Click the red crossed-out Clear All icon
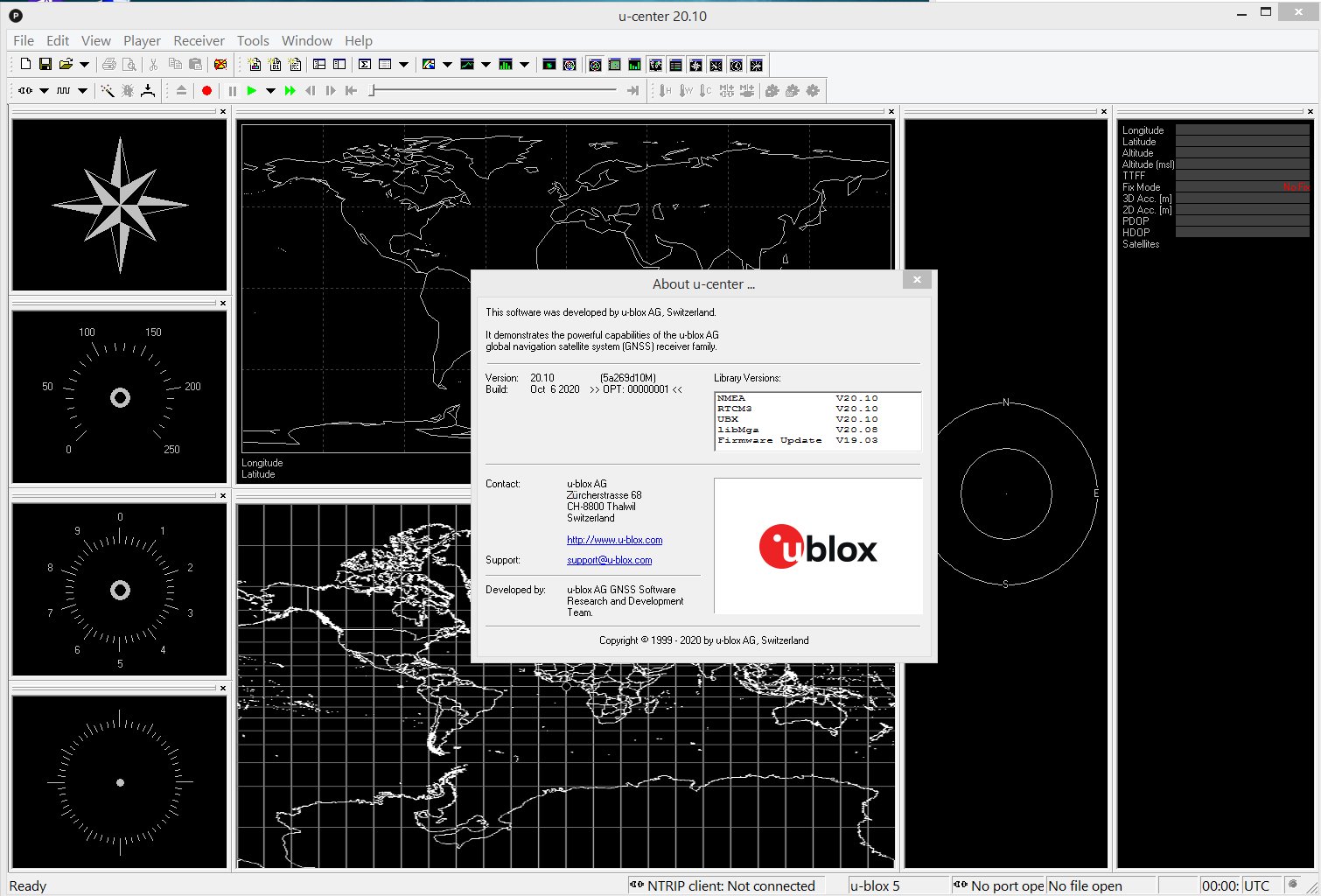Viewport: 1321px width, 896px height. (x=220, y=64)
